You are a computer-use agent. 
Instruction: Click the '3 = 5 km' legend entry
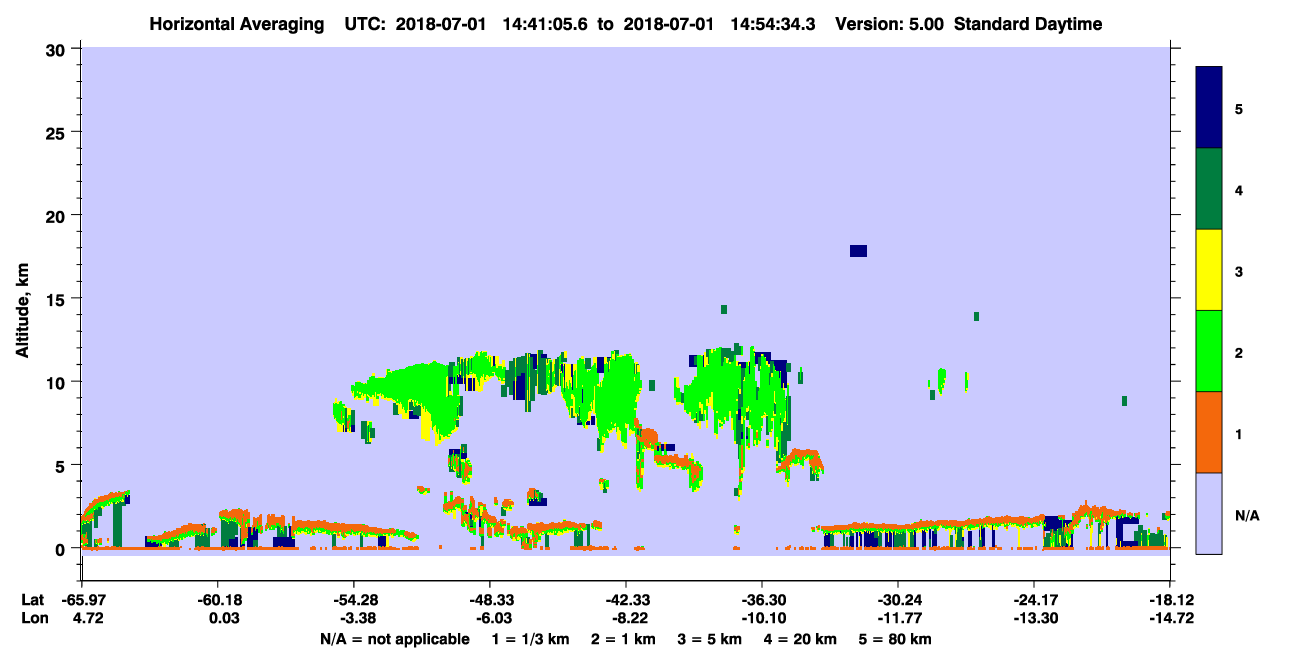709,639
